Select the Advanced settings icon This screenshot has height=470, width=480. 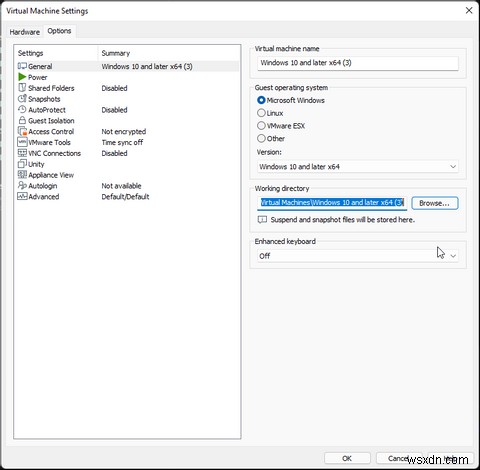tap(22, 196)
